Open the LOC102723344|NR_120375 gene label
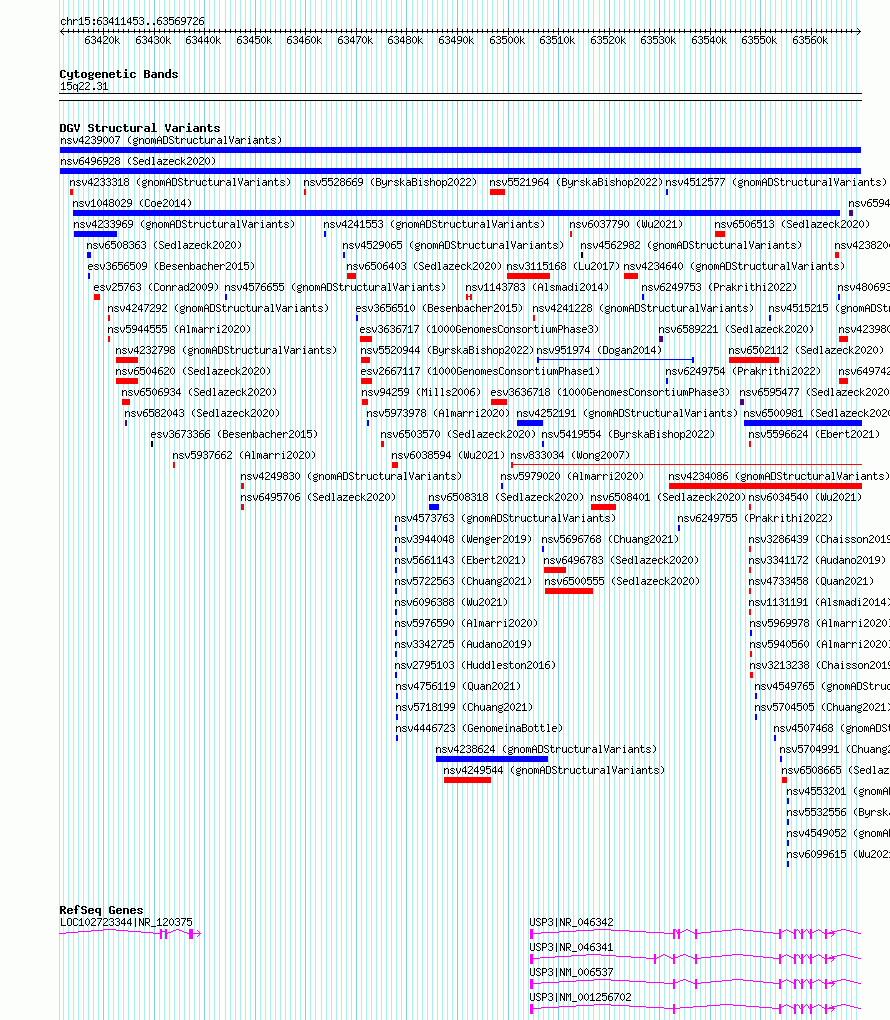This screenshot has height=1020, width=890. click(126, 922)
